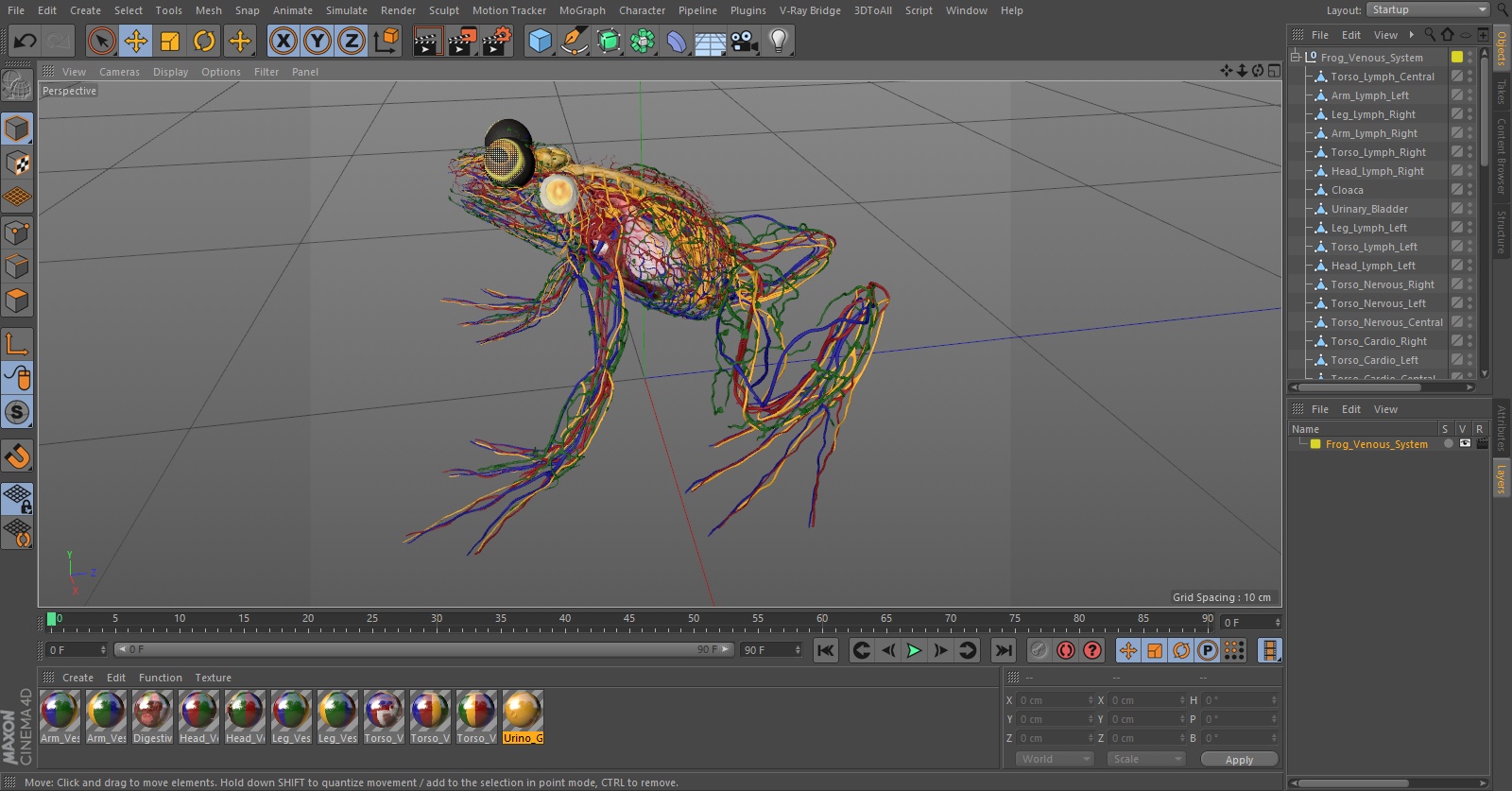Image resolution: width=1512 pixels, height=791 pixels.
Task: Add a deformer object
Action: click(x=677, y=41)
